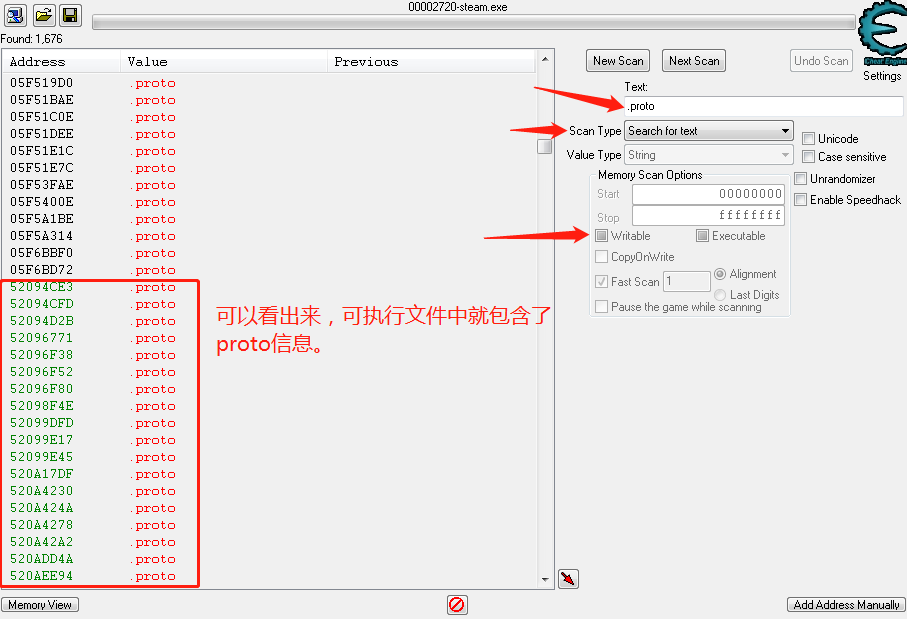Open the Settings label under the logo
The width and height of the screenshot is (907, 619).
pyautogui.click(x=882, y=76)
